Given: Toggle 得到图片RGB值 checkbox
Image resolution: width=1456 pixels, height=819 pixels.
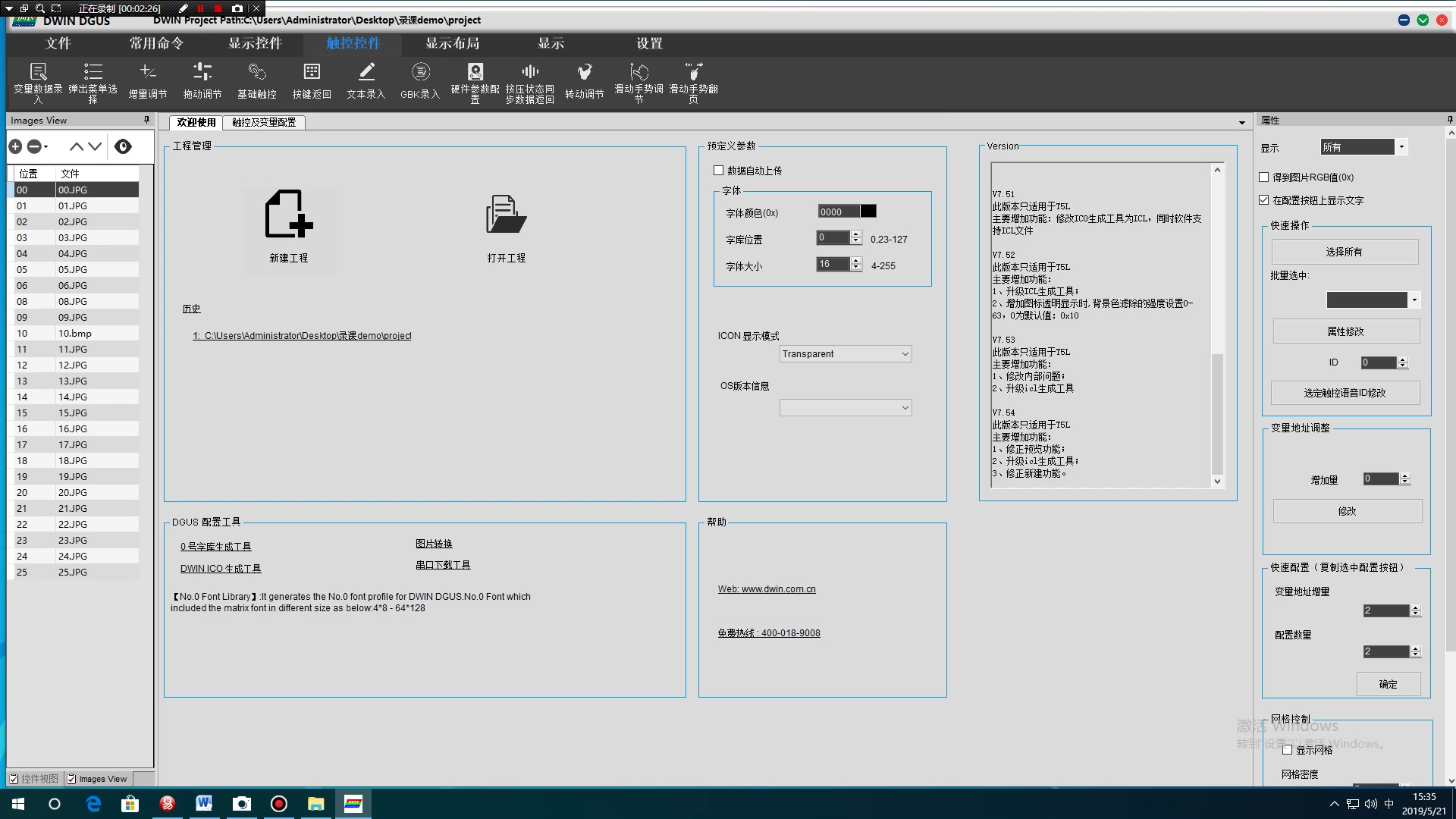Looking at the screenshot, I should coord(1263,177).
